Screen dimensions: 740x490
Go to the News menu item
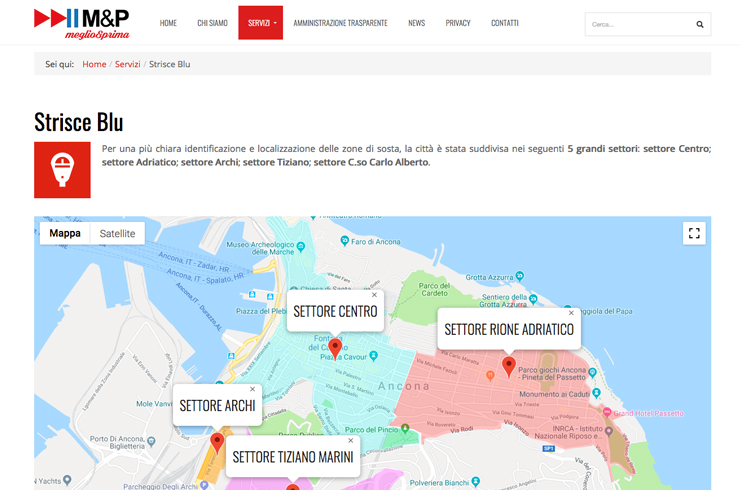pyautogui.click(x=416, y=23)
